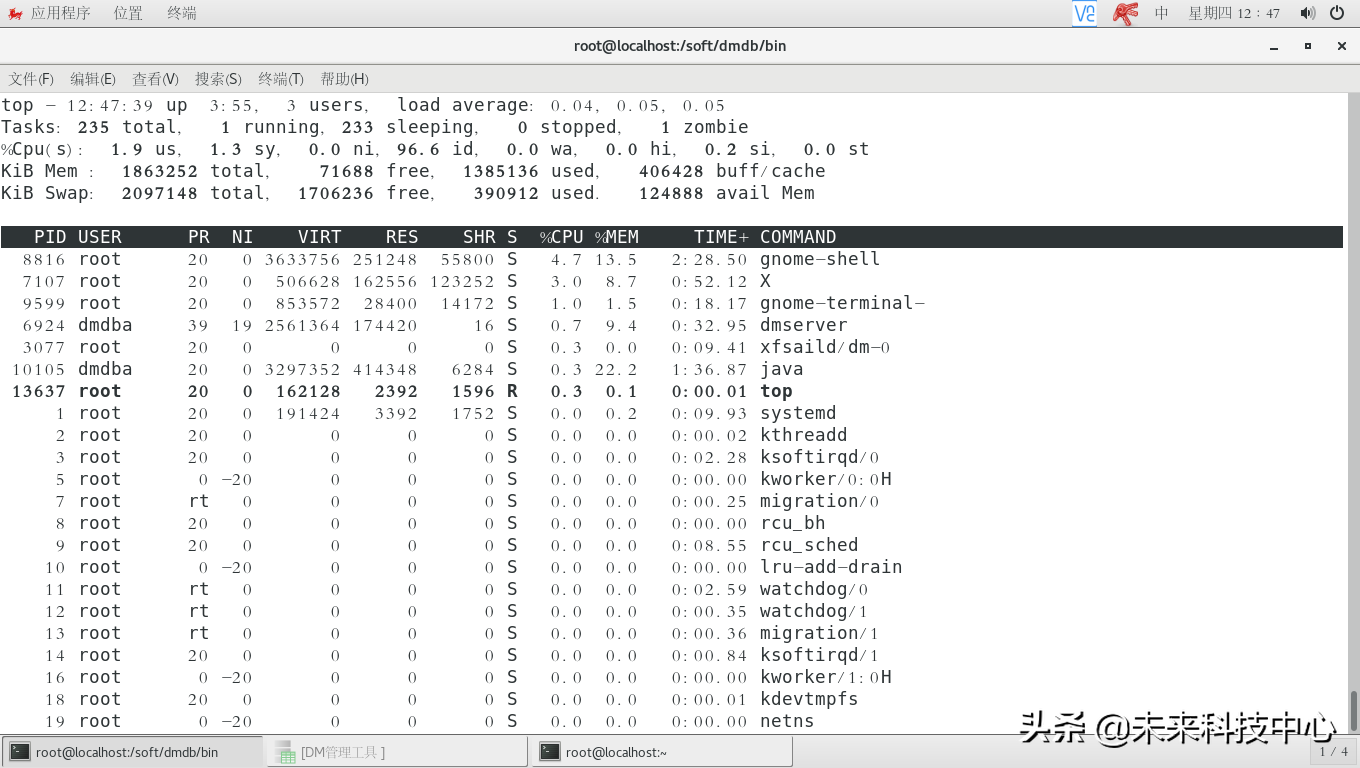Minimize the terminal window
This screenshot has width=1360, height=768.
click(1273, 46)
